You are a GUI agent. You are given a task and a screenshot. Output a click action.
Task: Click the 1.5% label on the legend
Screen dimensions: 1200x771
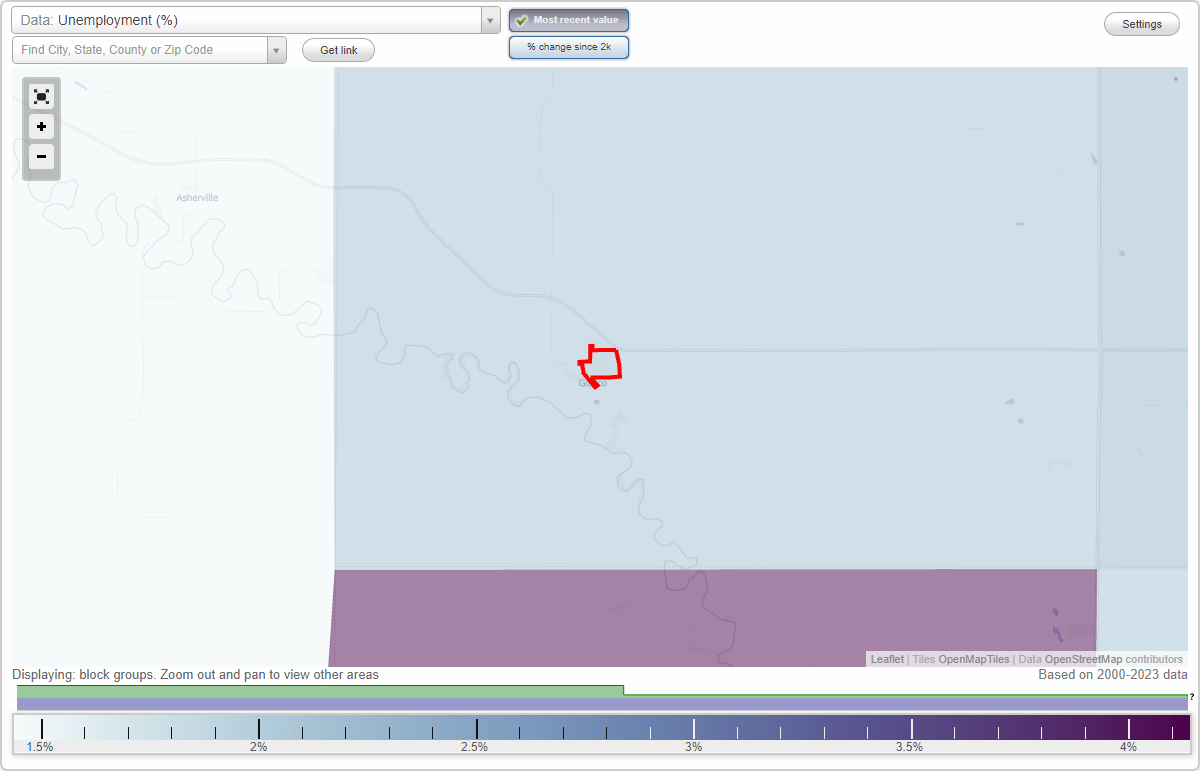coord(40,747)
